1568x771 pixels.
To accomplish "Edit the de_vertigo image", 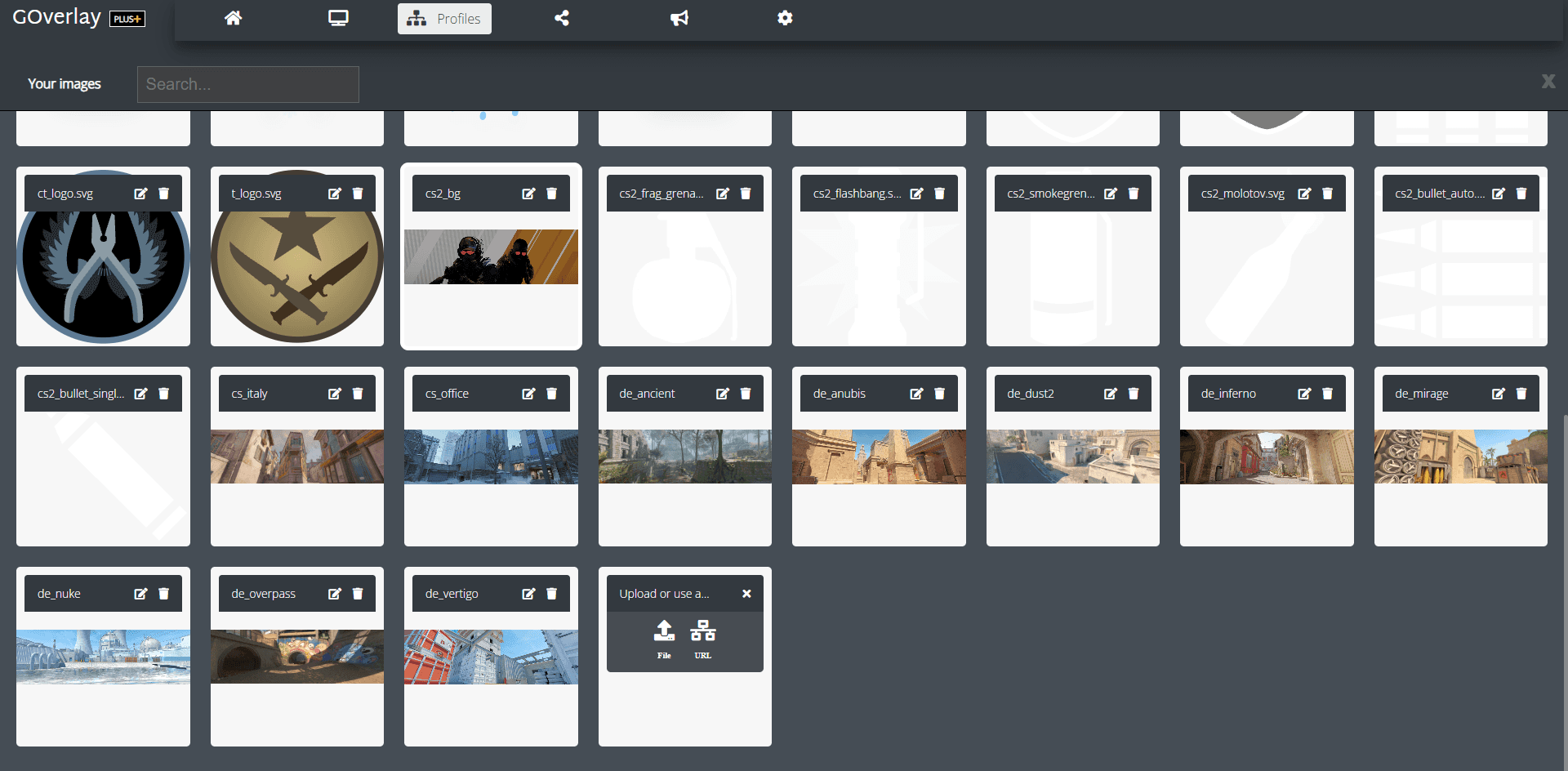I will coord(528,594).
